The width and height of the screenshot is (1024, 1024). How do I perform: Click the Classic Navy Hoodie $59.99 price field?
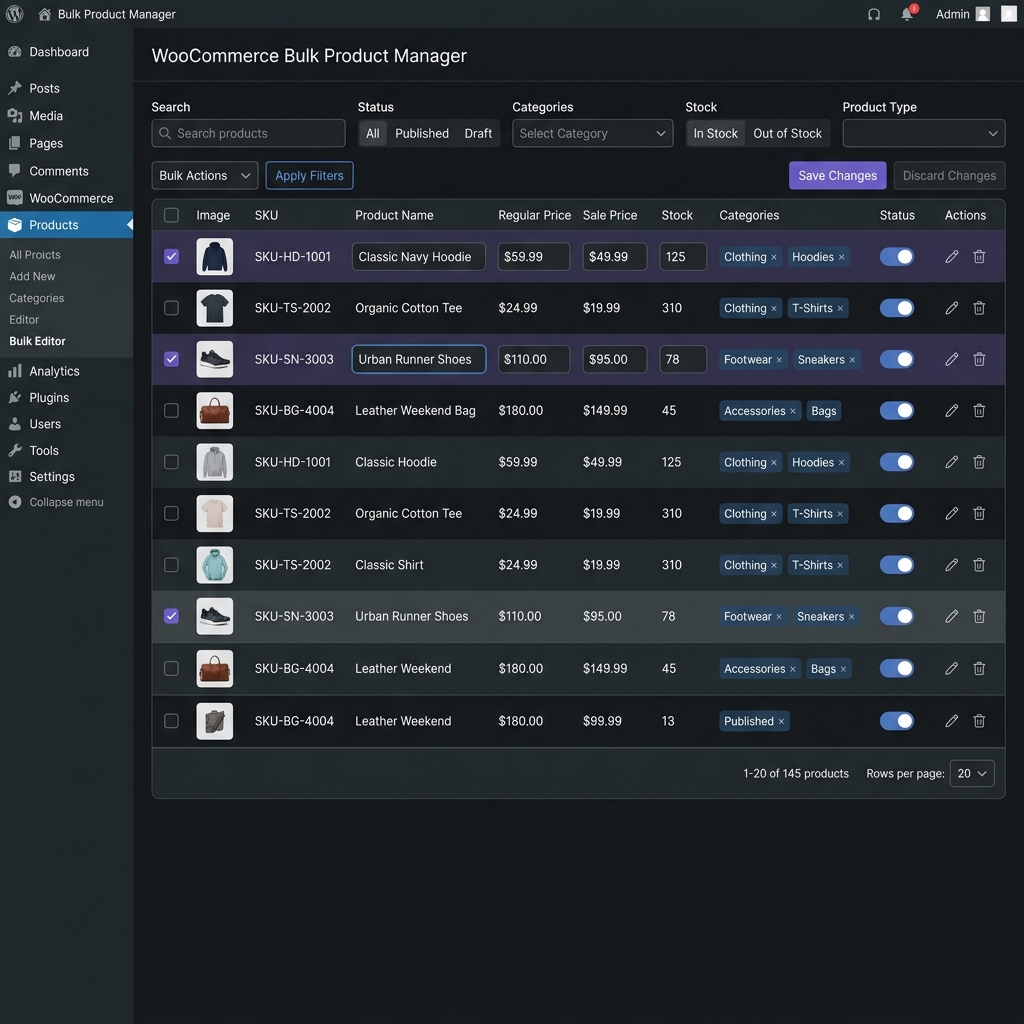(534, 257)
